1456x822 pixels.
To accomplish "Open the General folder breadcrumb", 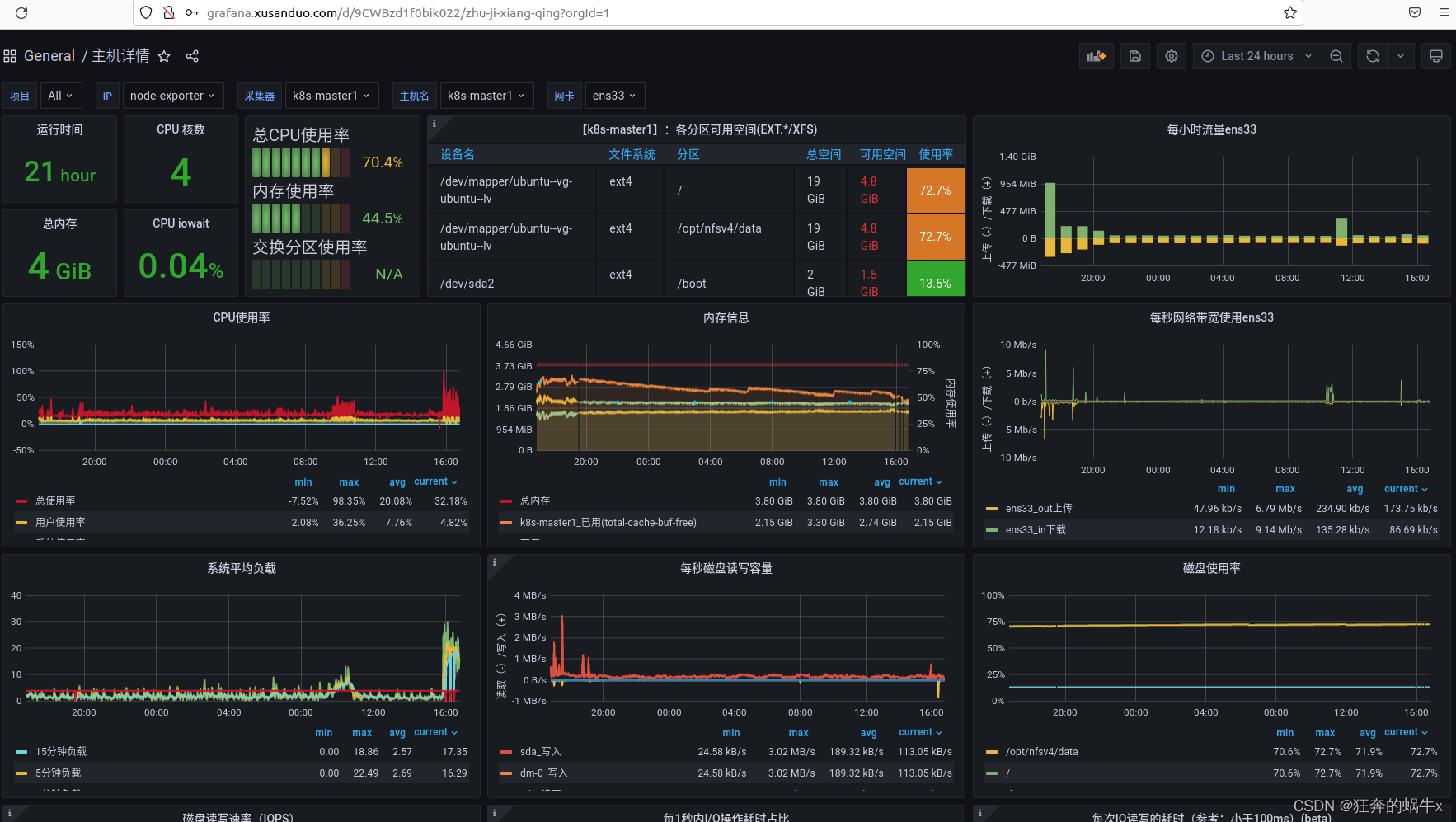I will click(x=49, y=56).
